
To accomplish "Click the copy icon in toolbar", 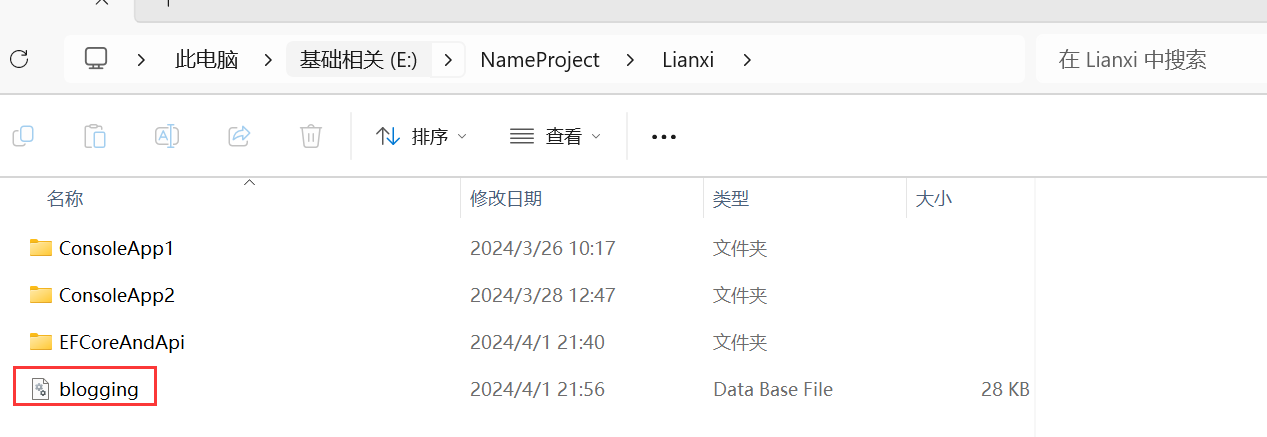I will pyautogui.click(x=23, y=136).
